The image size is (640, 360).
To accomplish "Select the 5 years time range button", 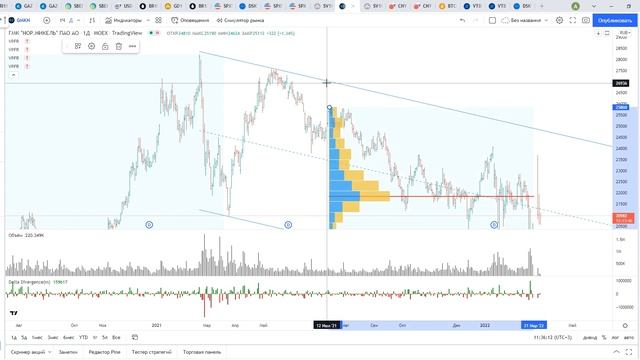I will point(105,338).
